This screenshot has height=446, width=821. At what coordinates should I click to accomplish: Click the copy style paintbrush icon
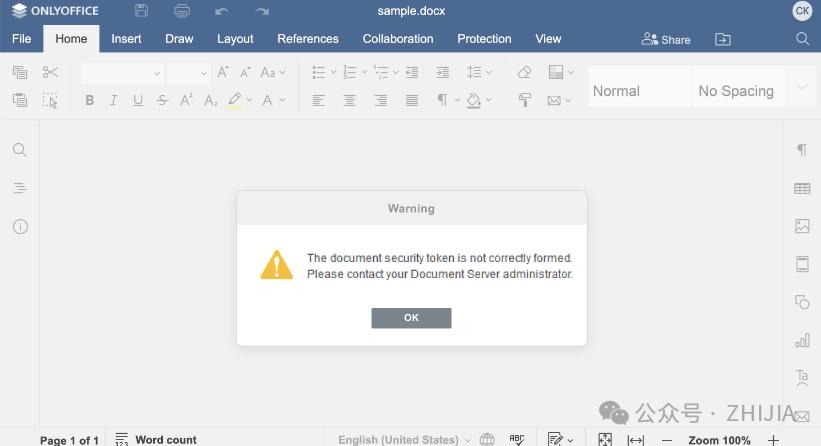point(524,100)
